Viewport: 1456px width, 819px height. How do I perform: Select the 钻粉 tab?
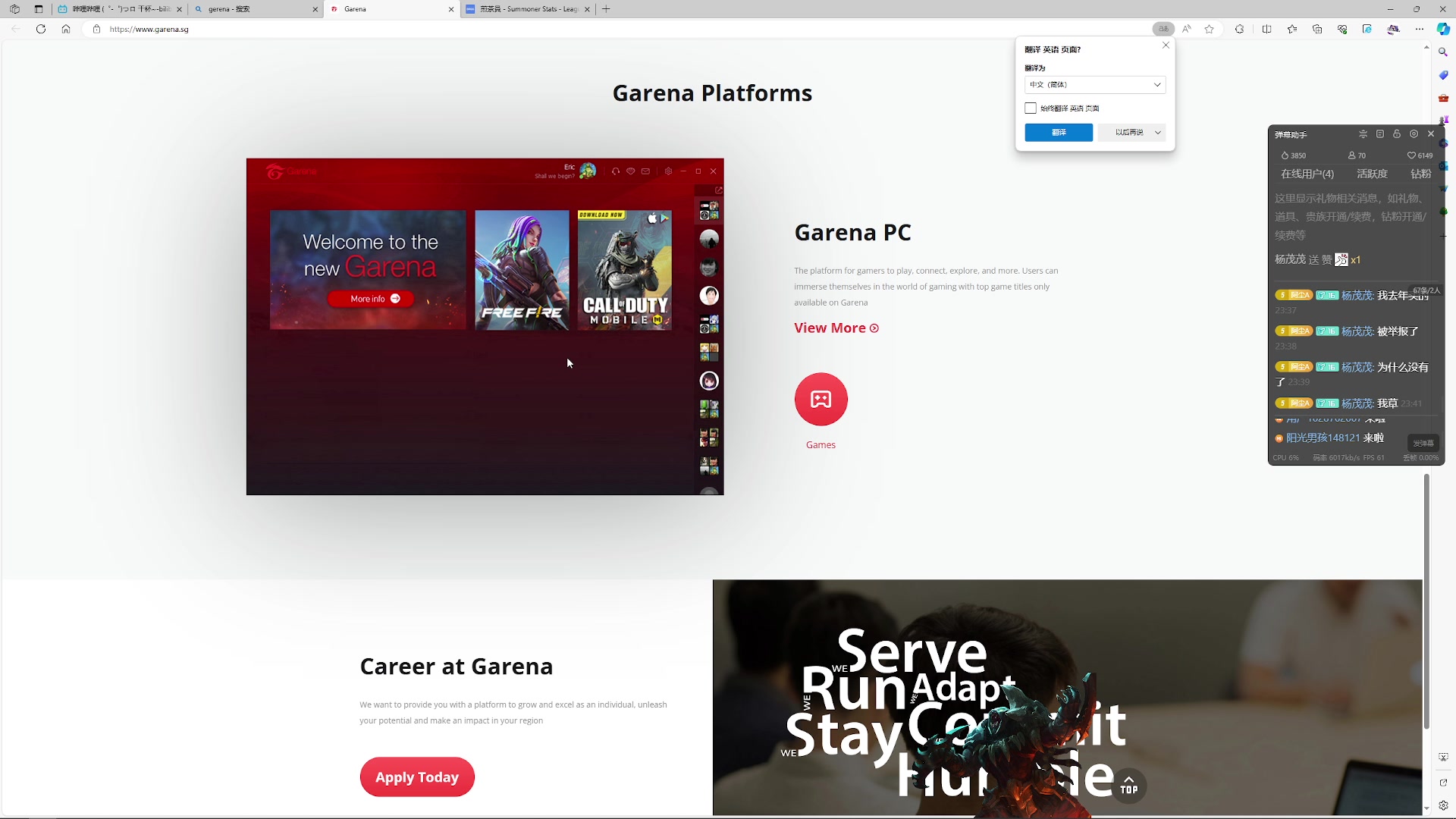tap(1420, 174)
